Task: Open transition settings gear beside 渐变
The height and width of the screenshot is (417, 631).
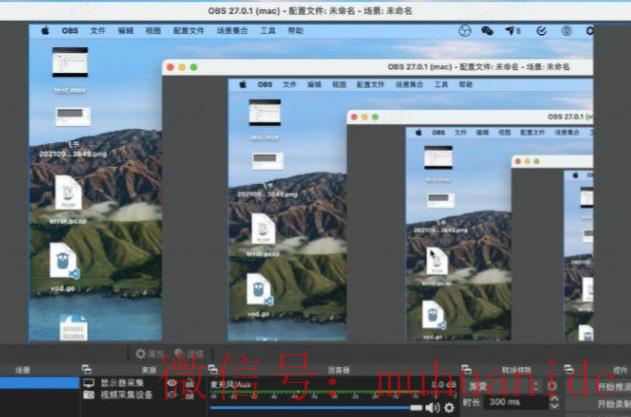Action: tap(552, 386)
